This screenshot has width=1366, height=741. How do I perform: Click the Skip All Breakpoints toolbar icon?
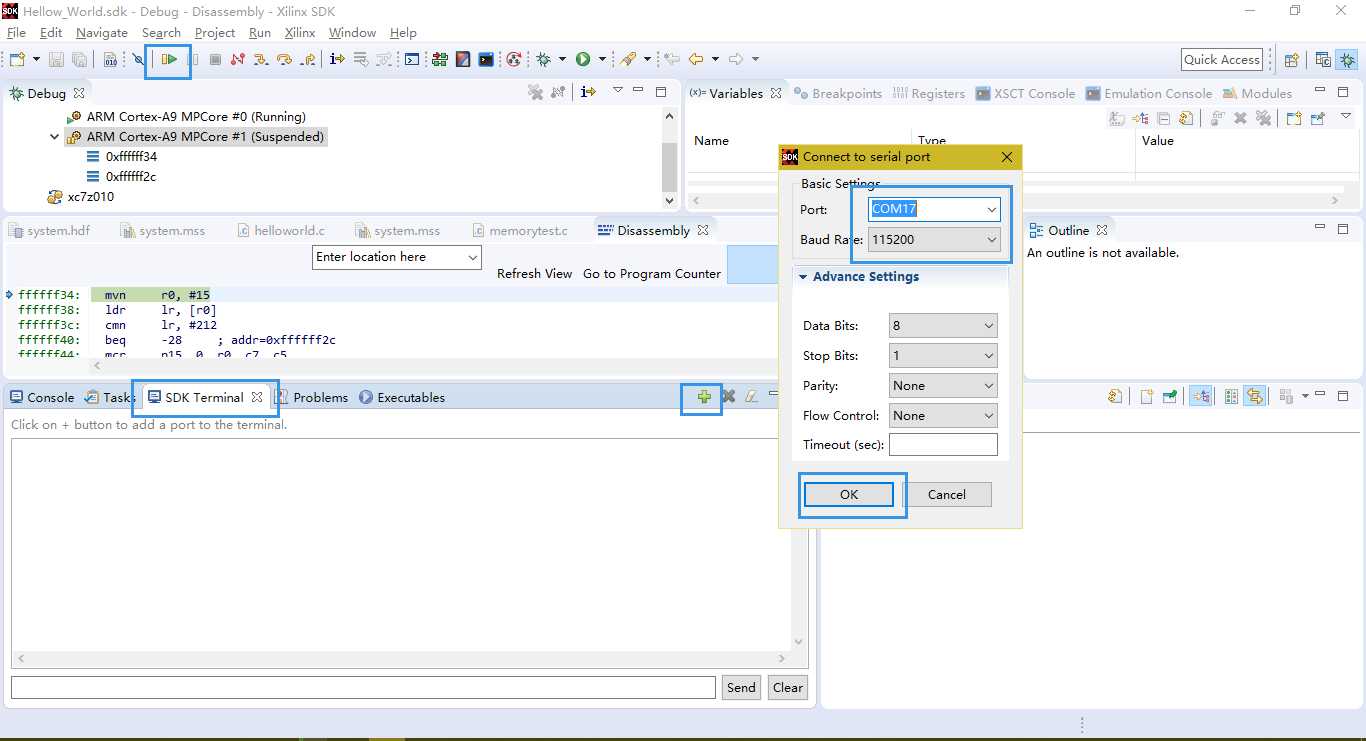tap(138, 60)
